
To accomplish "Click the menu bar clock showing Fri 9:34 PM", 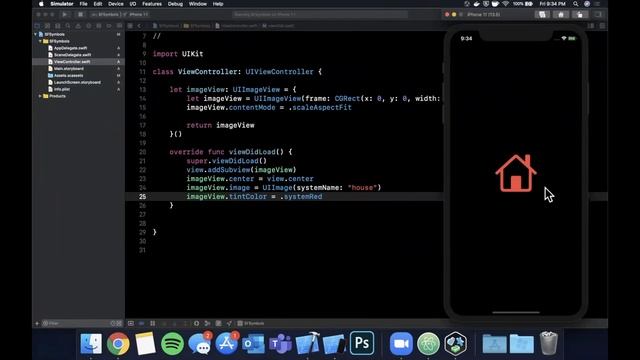I will pos(552,4).
